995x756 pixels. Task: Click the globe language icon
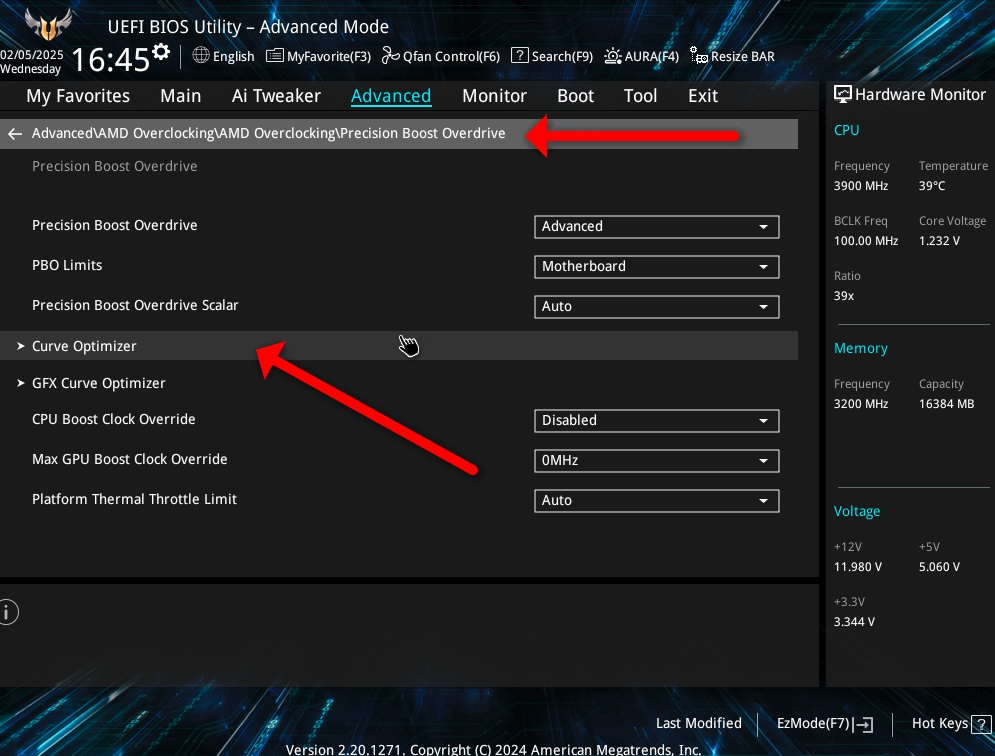coord(201,56)
